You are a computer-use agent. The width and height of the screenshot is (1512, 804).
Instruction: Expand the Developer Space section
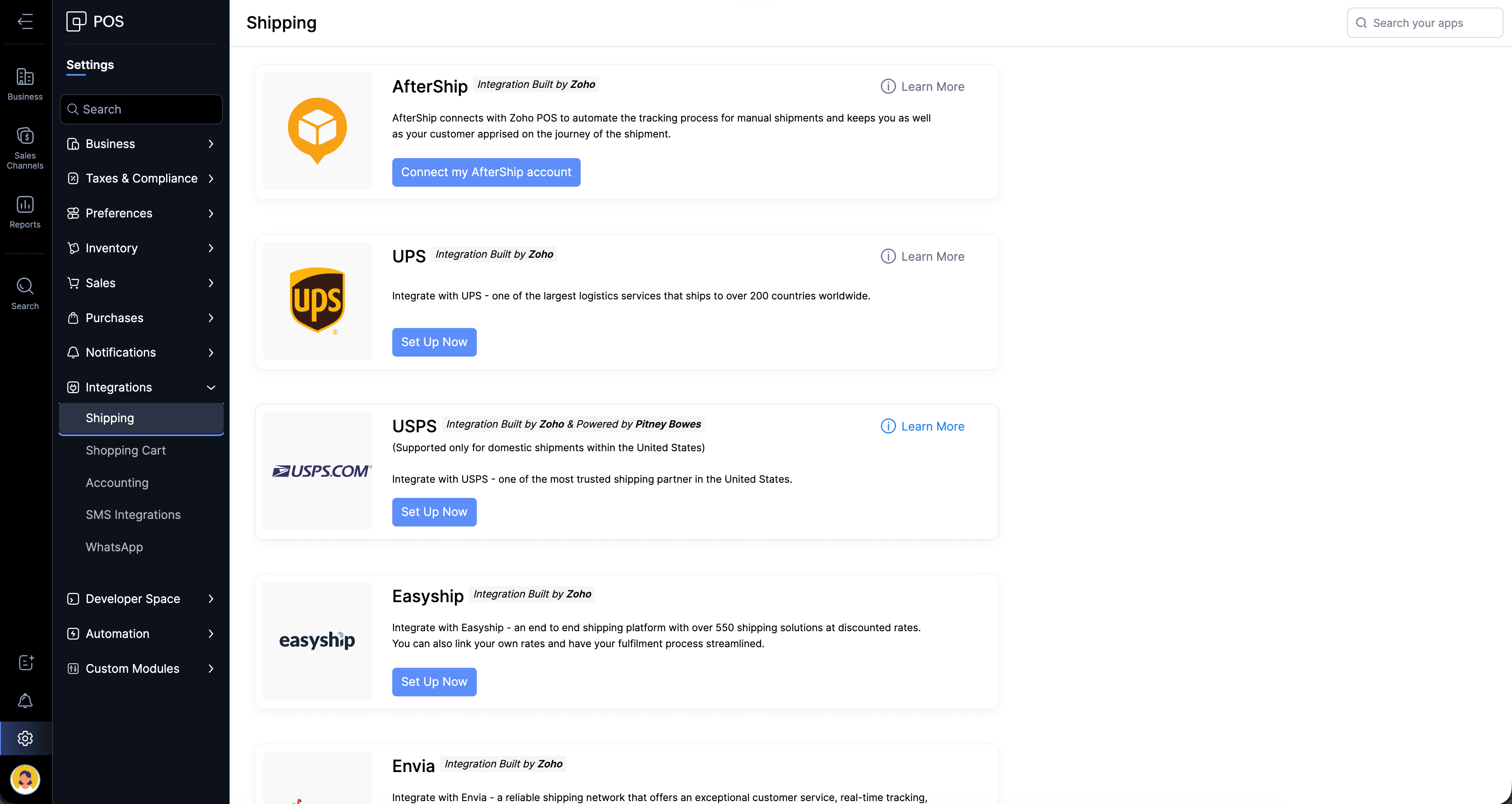coord(141,599)
